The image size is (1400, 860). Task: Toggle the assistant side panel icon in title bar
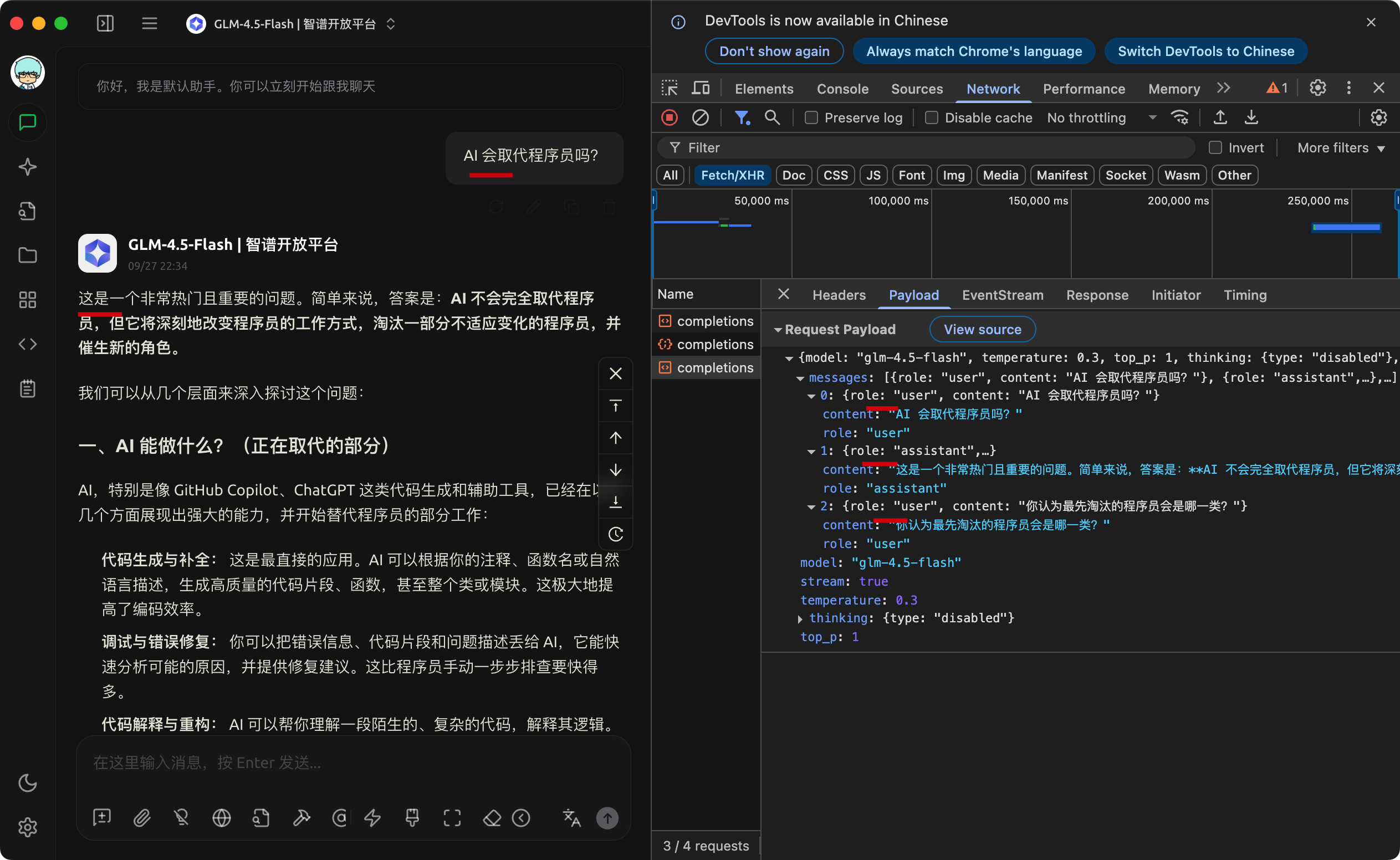tap(105, 23)
